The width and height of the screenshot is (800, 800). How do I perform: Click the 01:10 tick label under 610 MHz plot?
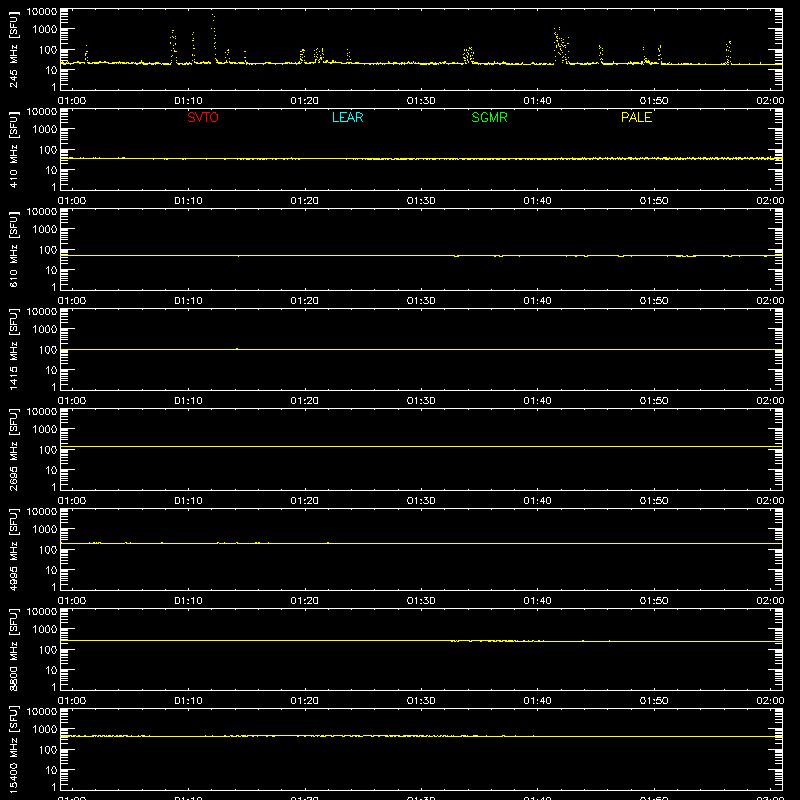[188, 301]
